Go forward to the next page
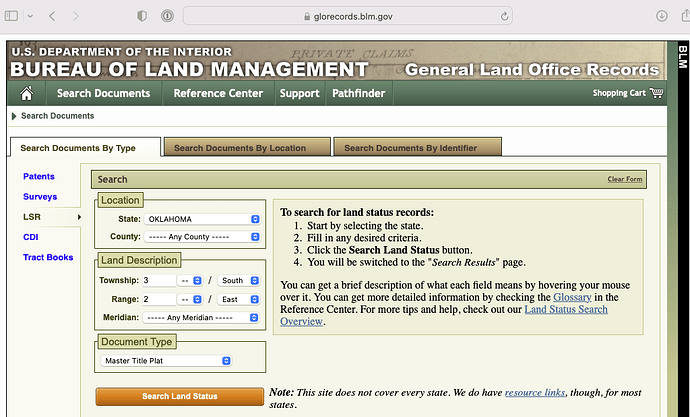The height and width of the screenshot is (417, 690). pos(76,16)
